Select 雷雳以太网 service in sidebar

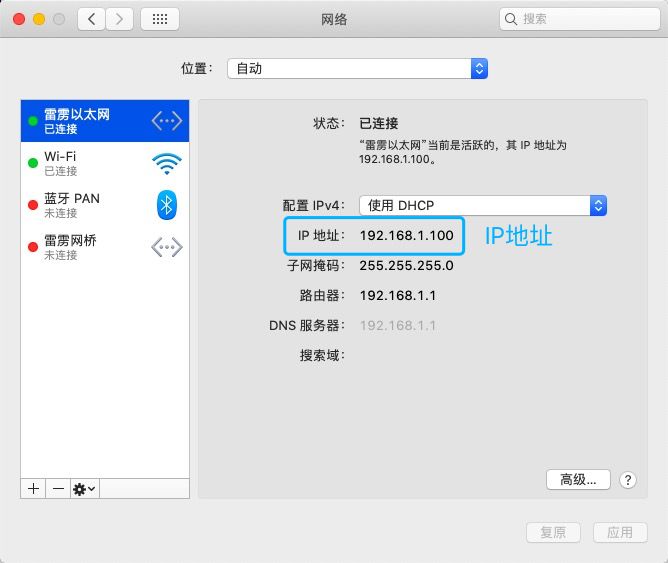(x=105, y=121)
